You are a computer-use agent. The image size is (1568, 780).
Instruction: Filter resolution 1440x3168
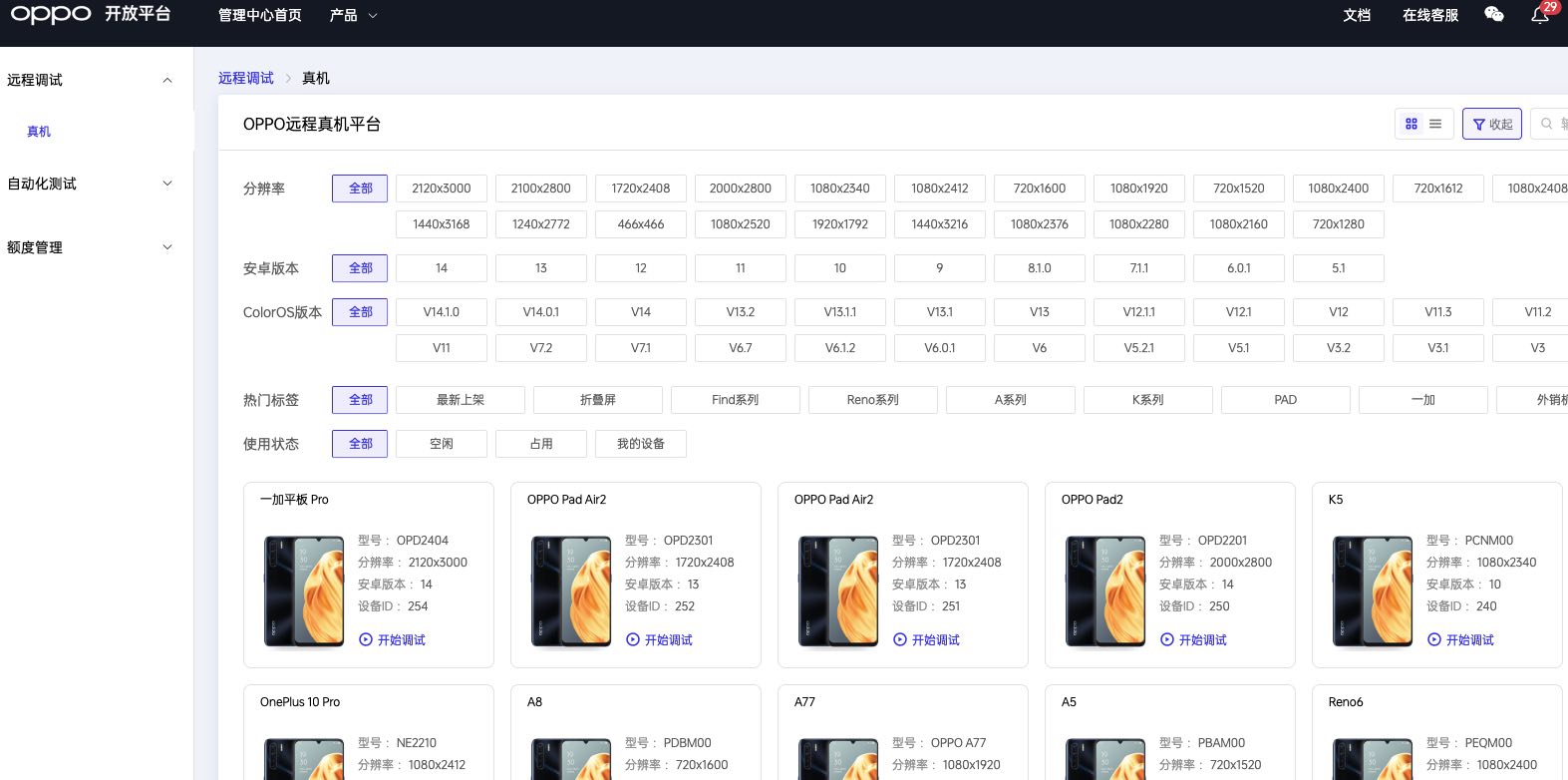coord(442,224)
